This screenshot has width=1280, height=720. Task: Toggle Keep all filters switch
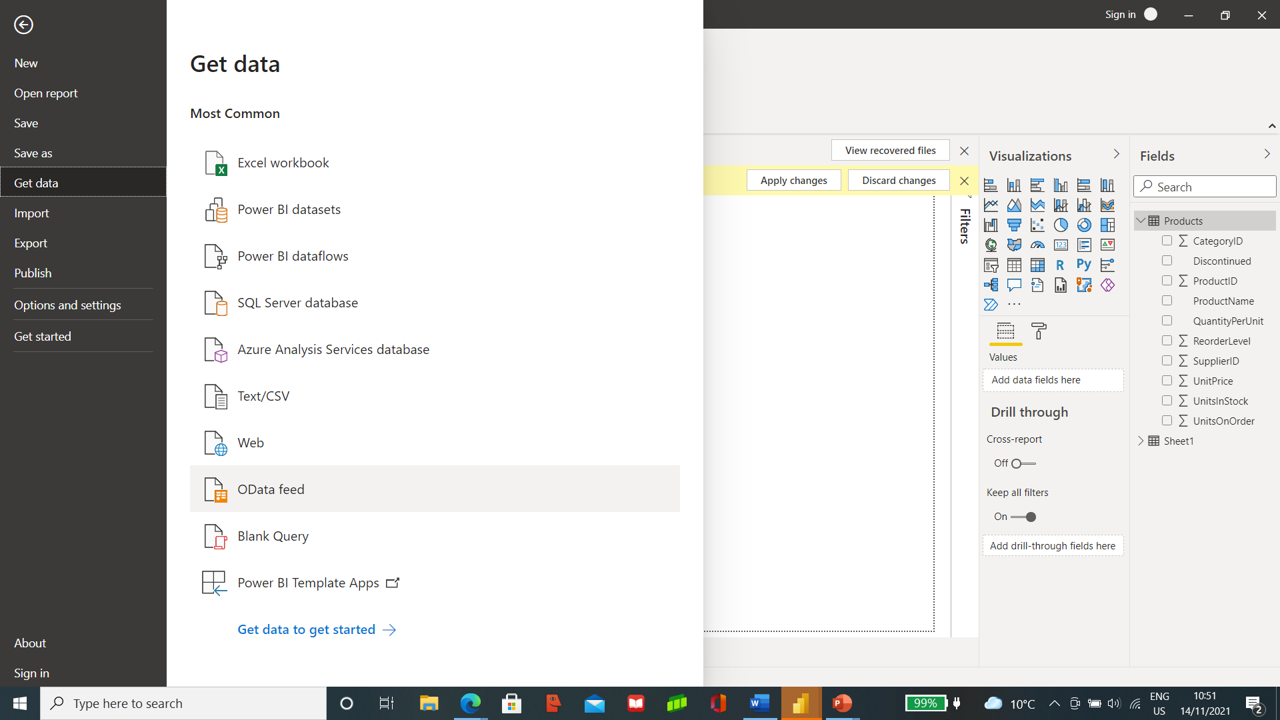point(1023,517)
